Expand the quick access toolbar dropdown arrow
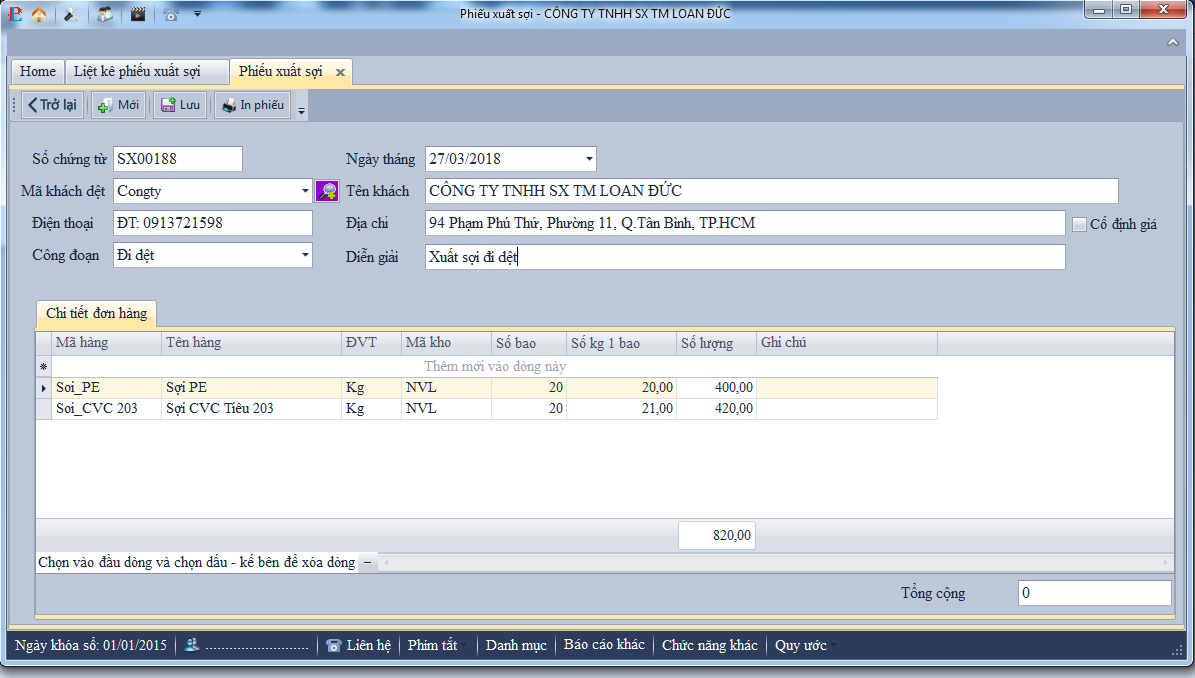 [x=197, y=14]
